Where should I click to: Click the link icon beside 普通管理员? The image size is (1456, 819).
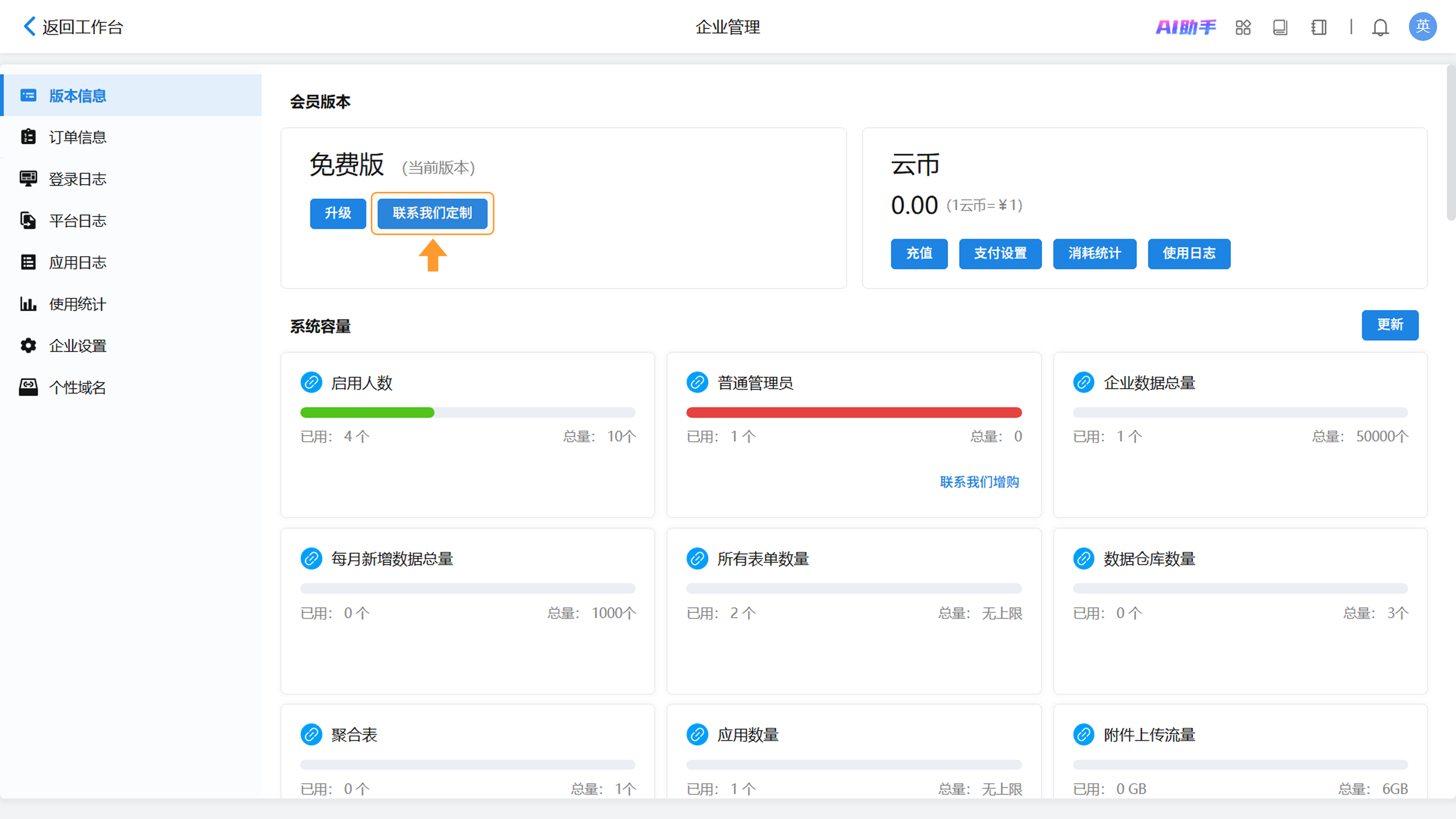(x=698, y=383)
